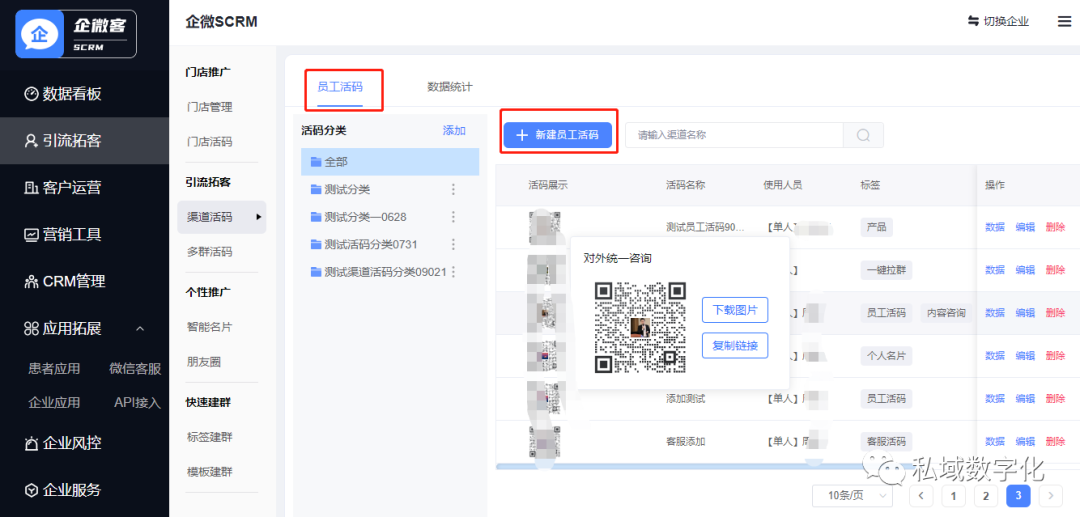The width and height of the screenshot is (1080, 517).
Task: Go to next page arrow
Action: click(1051, 496)
